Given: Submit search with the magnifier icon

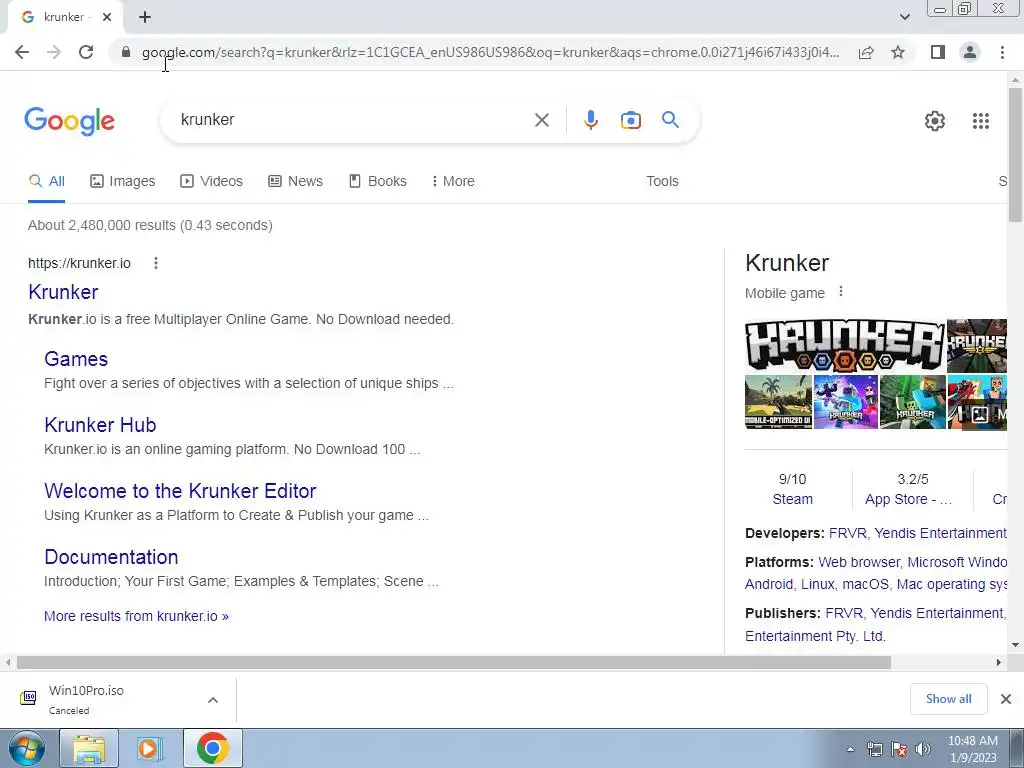Looking at the screenshot, I should 670,120.
